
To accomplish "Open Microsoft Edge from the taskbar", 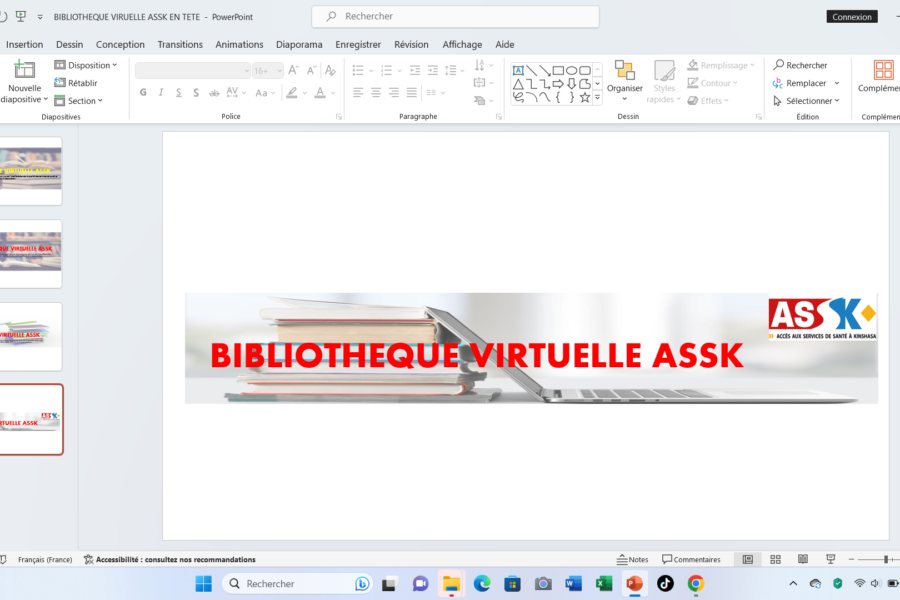I will pyautogui.click(x=482, y=583).
